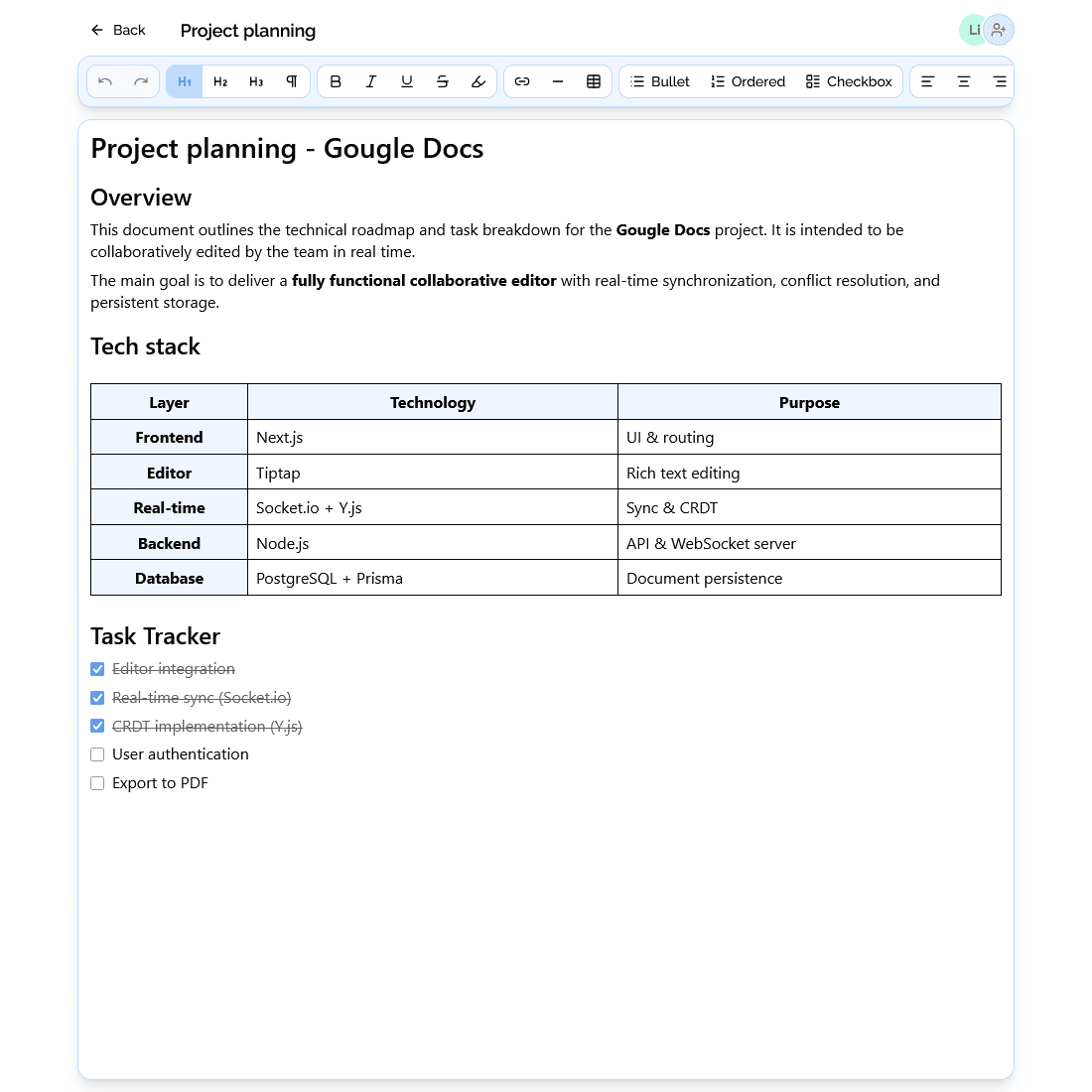This screenshot has height=1092, width=1092.
Task: Insert a horizontal rule divider
Action: point(558,81)
